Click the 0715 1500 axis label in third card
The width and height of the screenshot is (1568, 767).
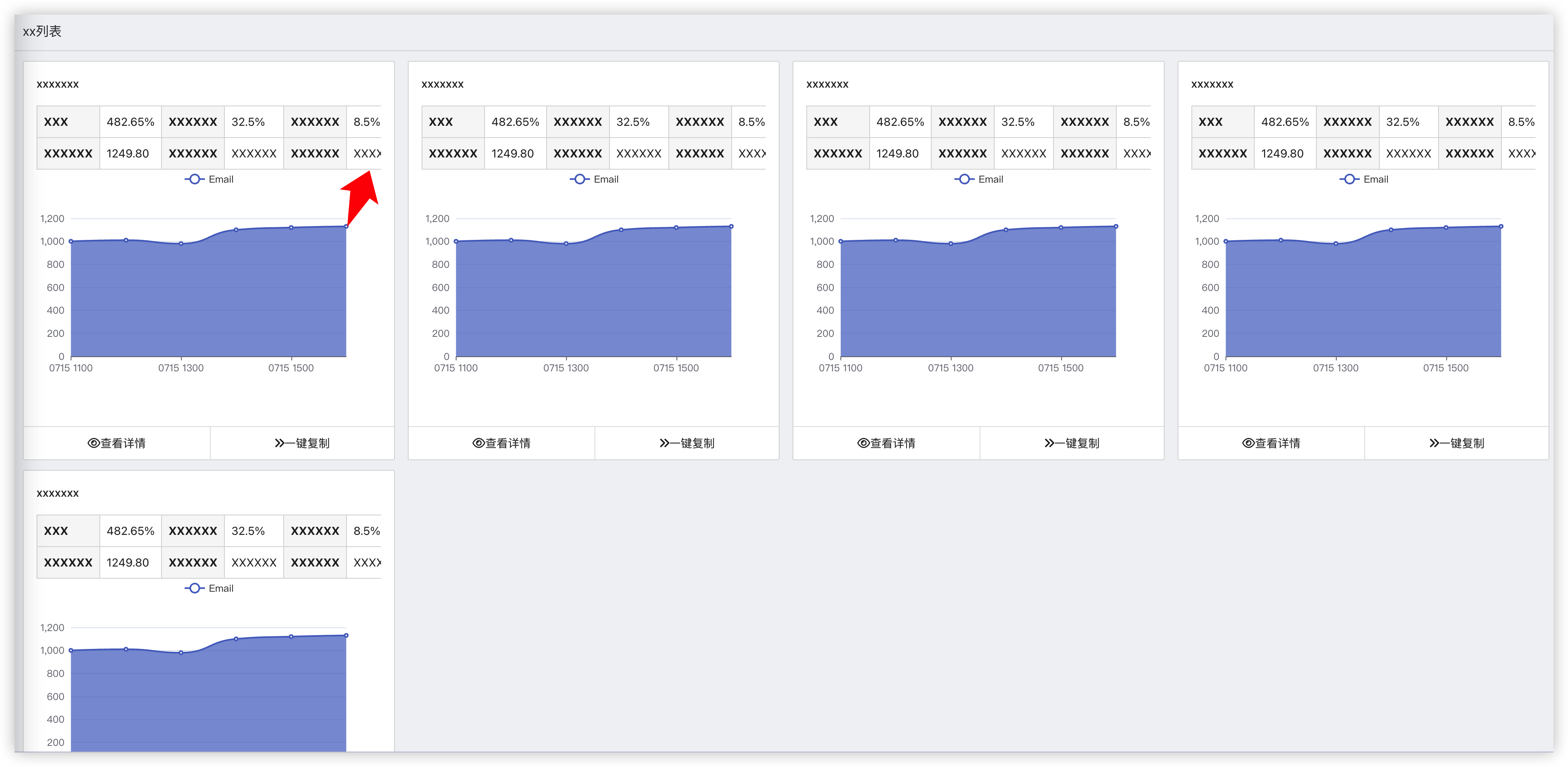[x=1061, y=368]
